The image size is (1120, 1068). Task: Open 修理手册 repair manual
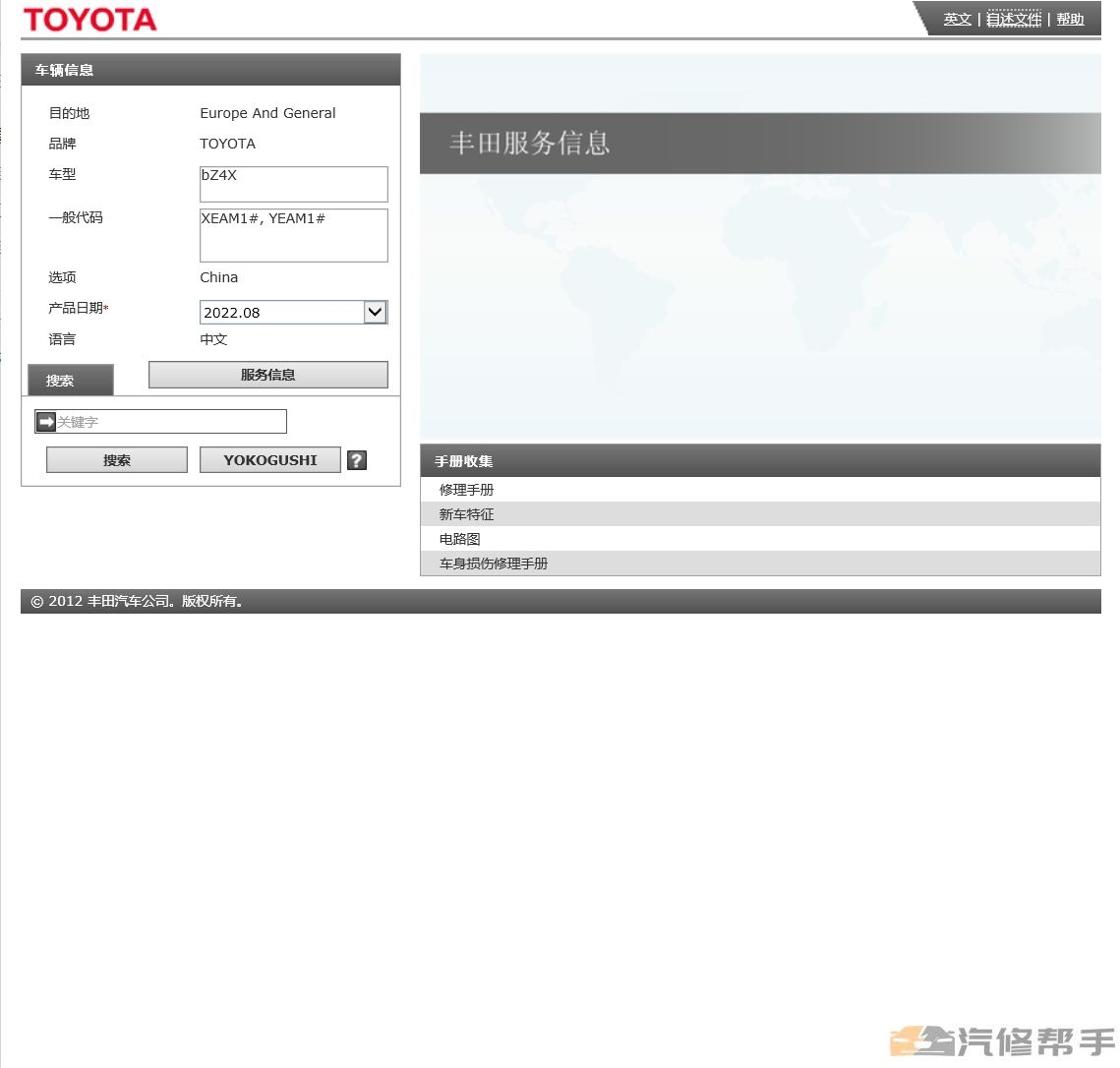(x=760, y=490)
